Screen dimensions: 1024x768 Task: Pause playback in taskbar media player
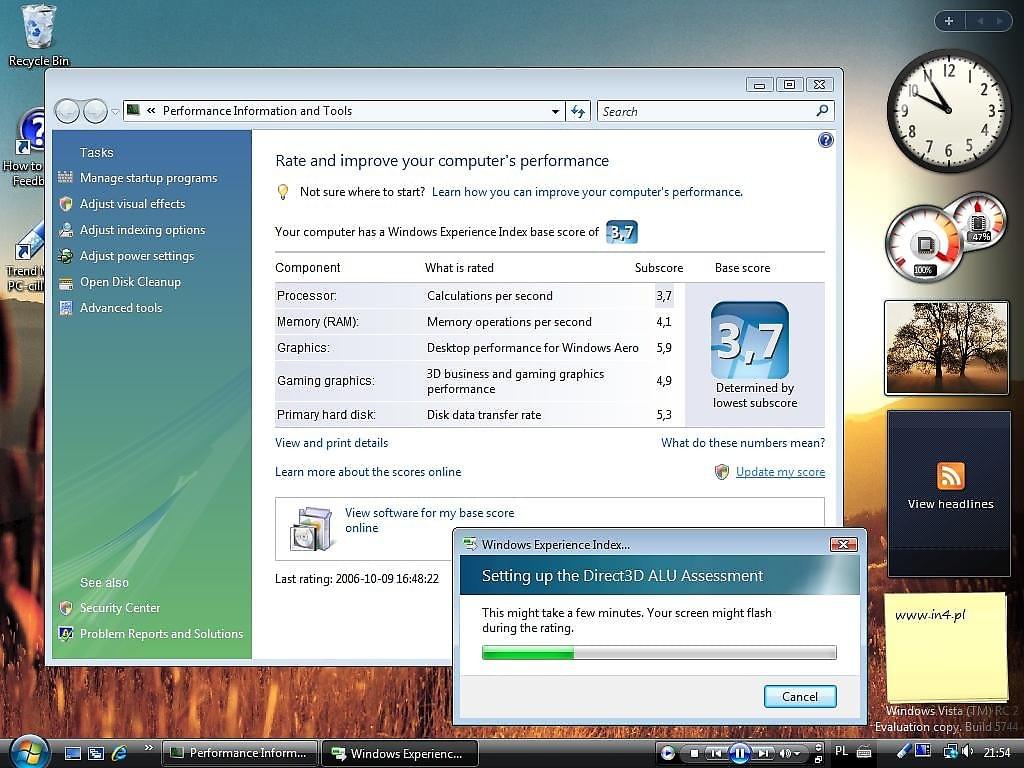click(740, 753)
